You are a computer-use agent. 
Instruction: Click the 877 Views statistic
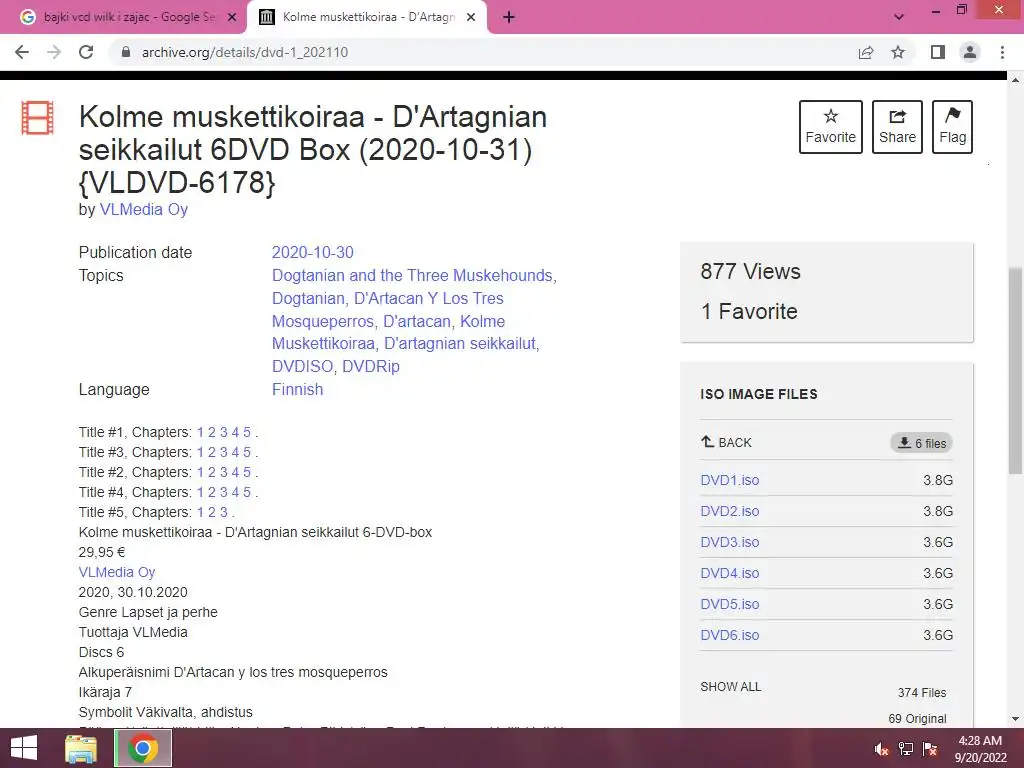pyautogui.click(x=750, y=272)
